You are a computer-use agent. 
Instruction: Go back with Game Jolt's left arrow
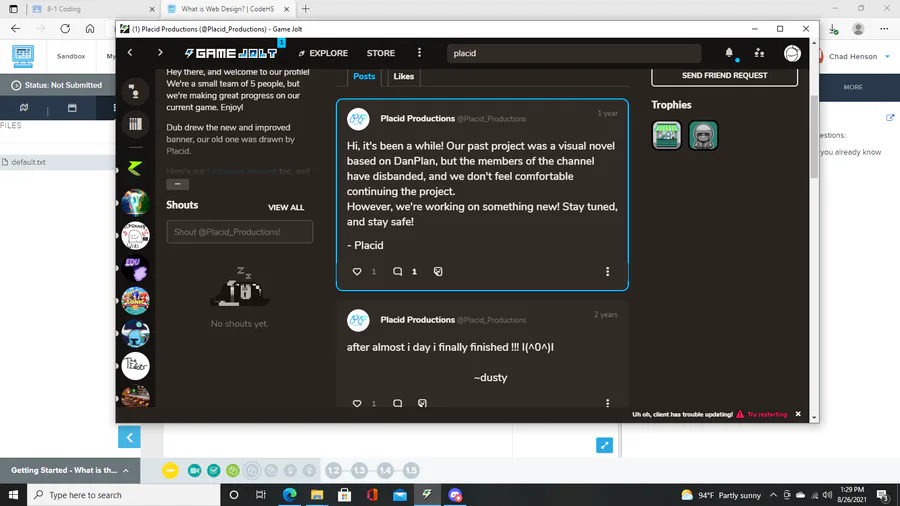point(130,53)
